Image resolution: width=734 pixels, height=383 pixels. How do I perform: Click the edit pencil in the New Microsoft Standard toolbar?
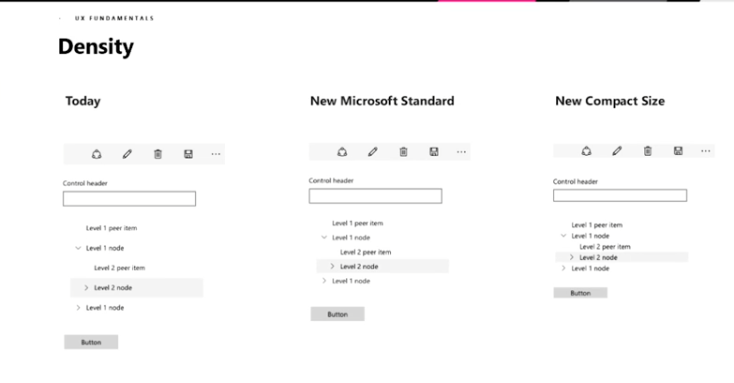pyautogui.click(x=373, y=152)
